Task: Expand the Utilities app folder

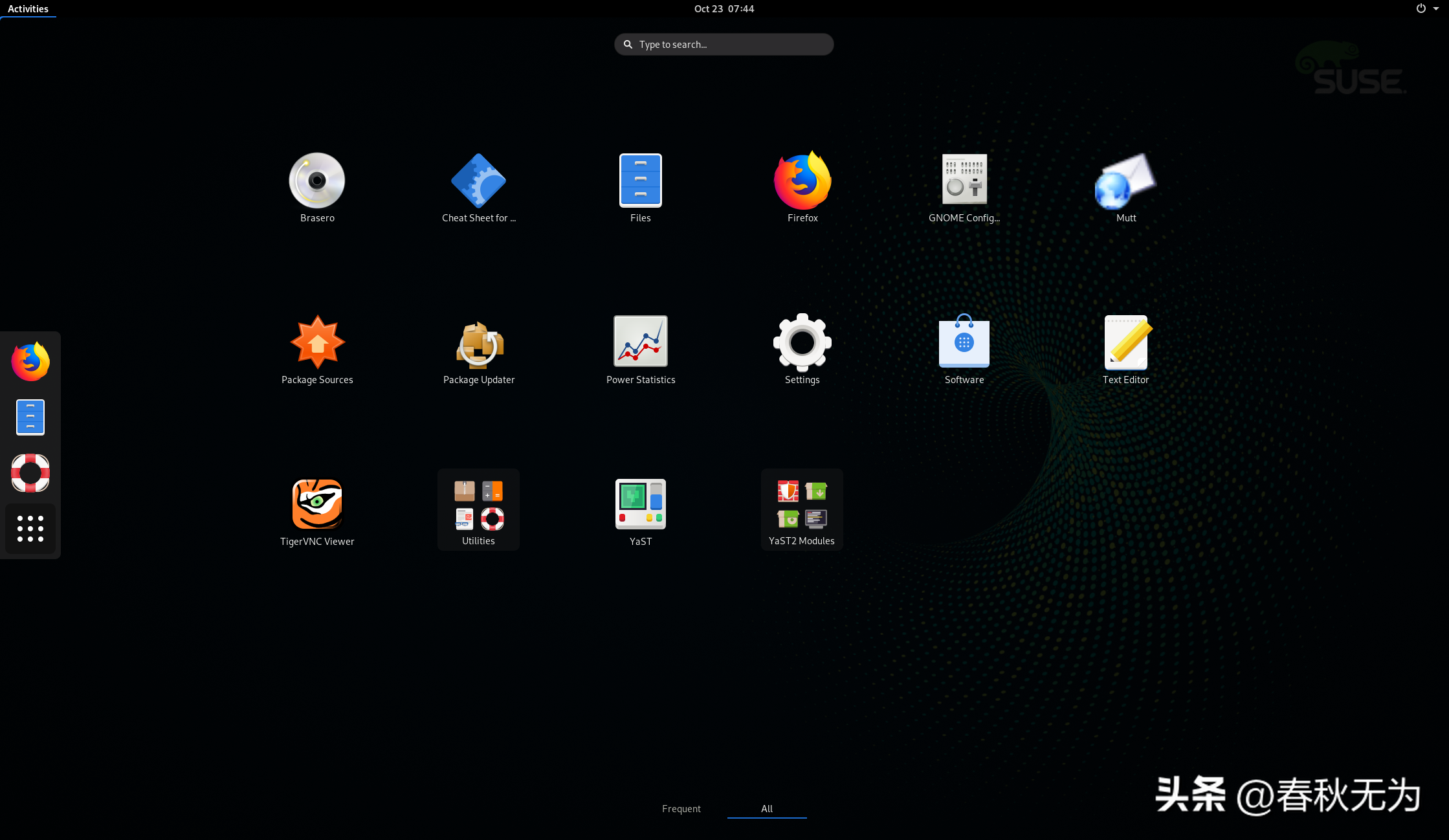Action: pos(479,508)
